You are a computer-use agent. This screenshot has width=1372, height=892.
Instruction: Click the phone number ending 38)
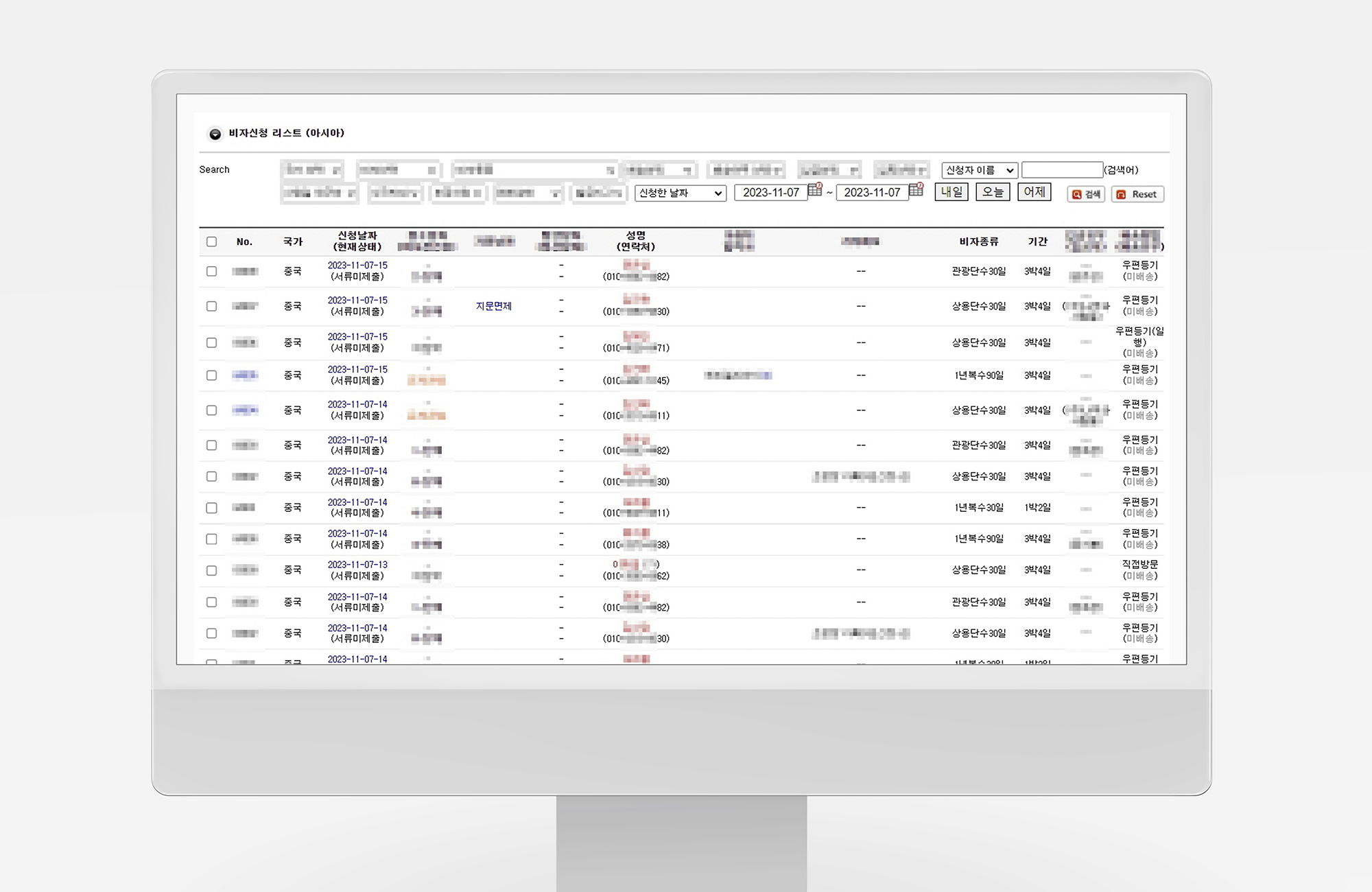click(x=636, y=545)
